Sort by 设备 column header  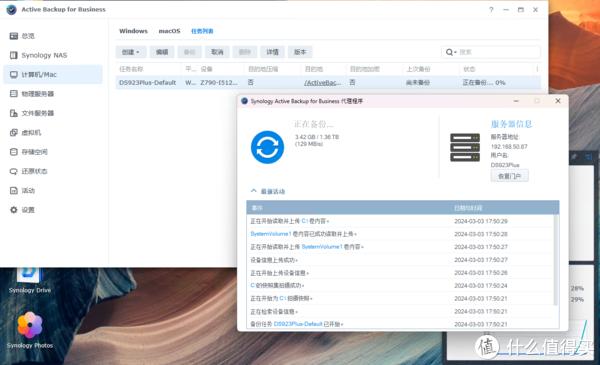tap(206, 69)
